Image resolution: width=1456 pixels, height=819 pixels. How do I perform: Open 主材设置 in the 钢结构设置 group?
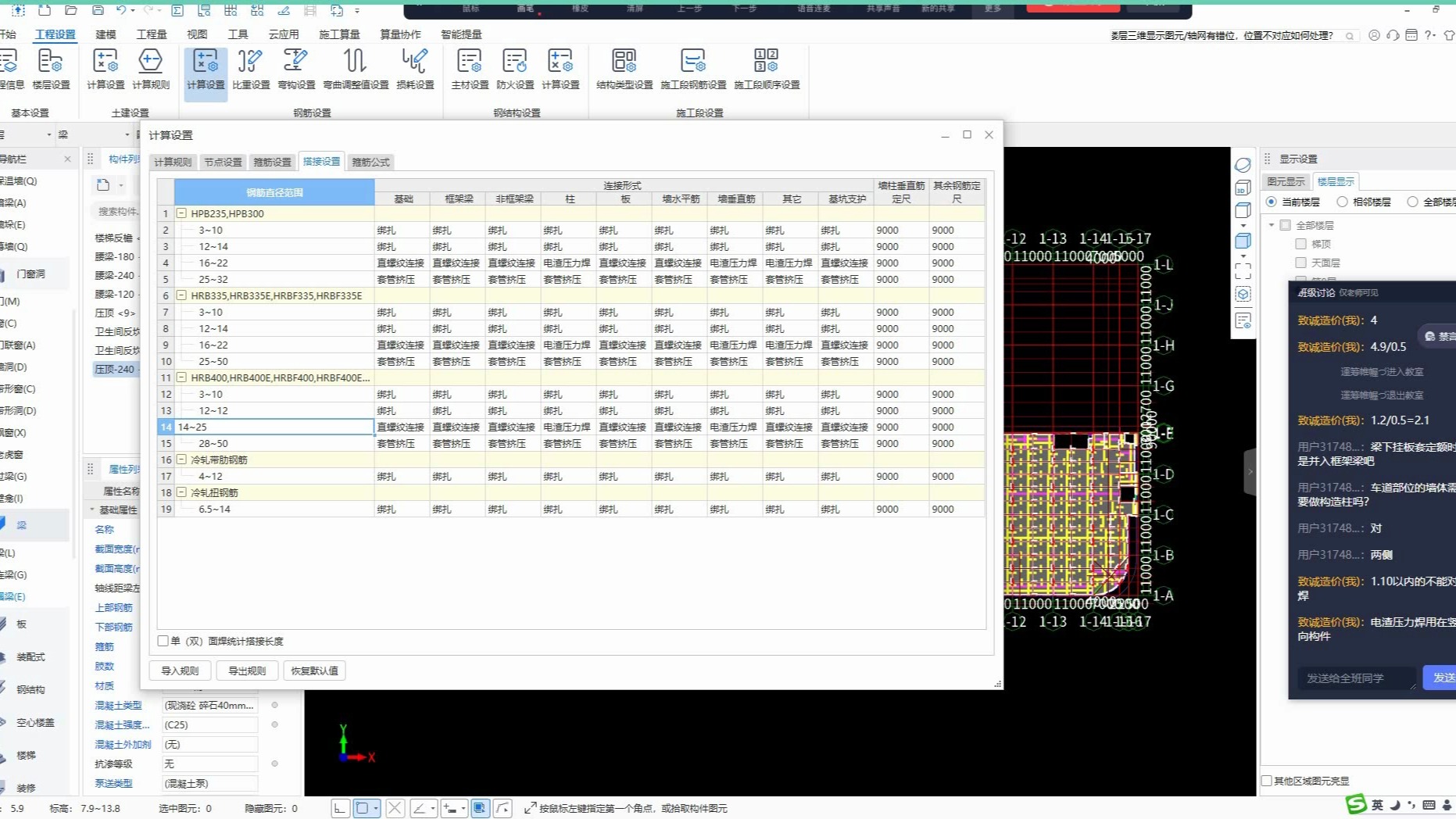[x=470, y=69]
